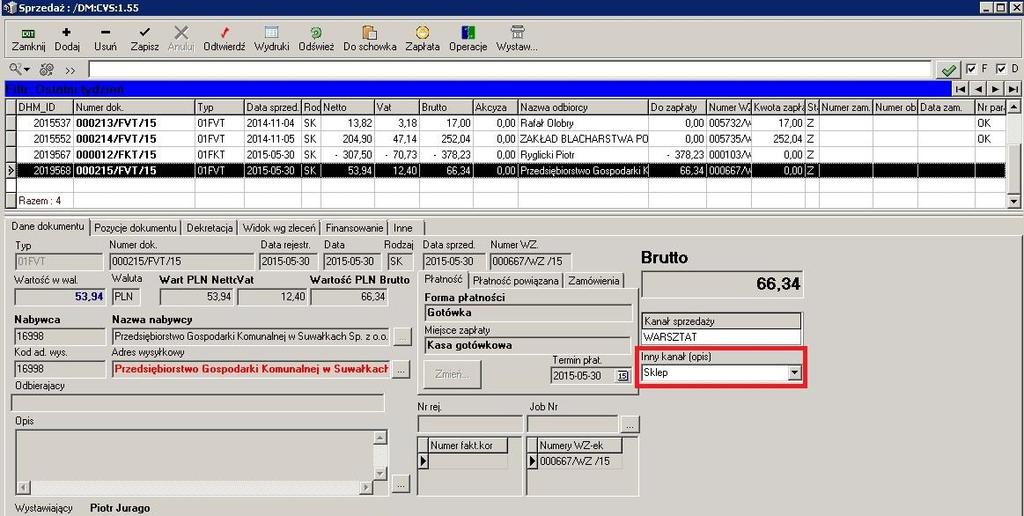1024x516 pixels.
Task: Copy document Do schowka
Action: 370,39
